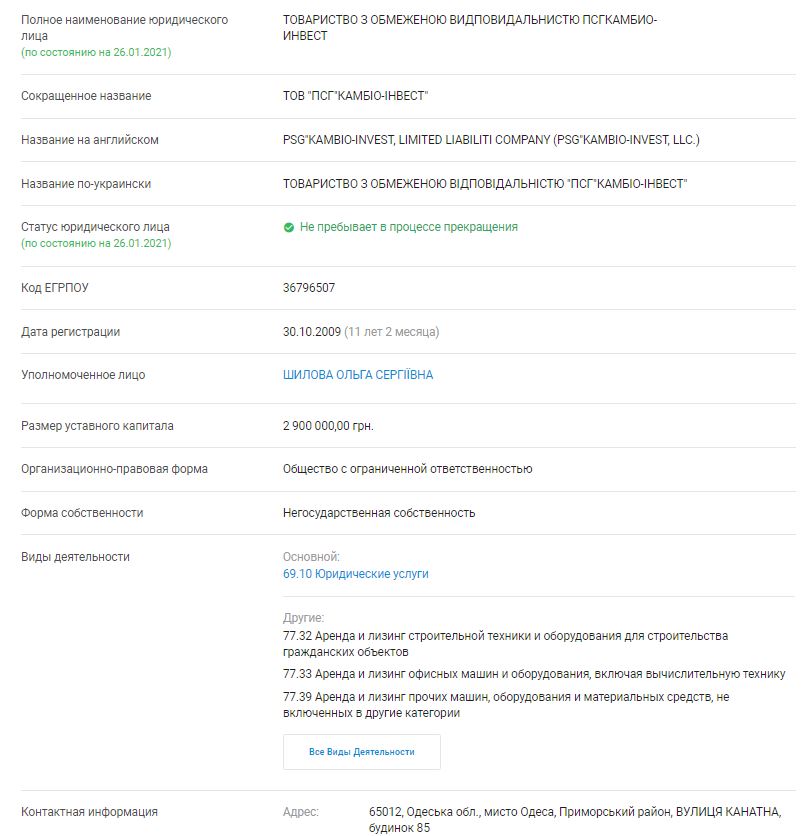This screenshot has width=808, height=836.
Task: Select the ЕГРПОУ code 36796507
Action: [x=309, y=288]
